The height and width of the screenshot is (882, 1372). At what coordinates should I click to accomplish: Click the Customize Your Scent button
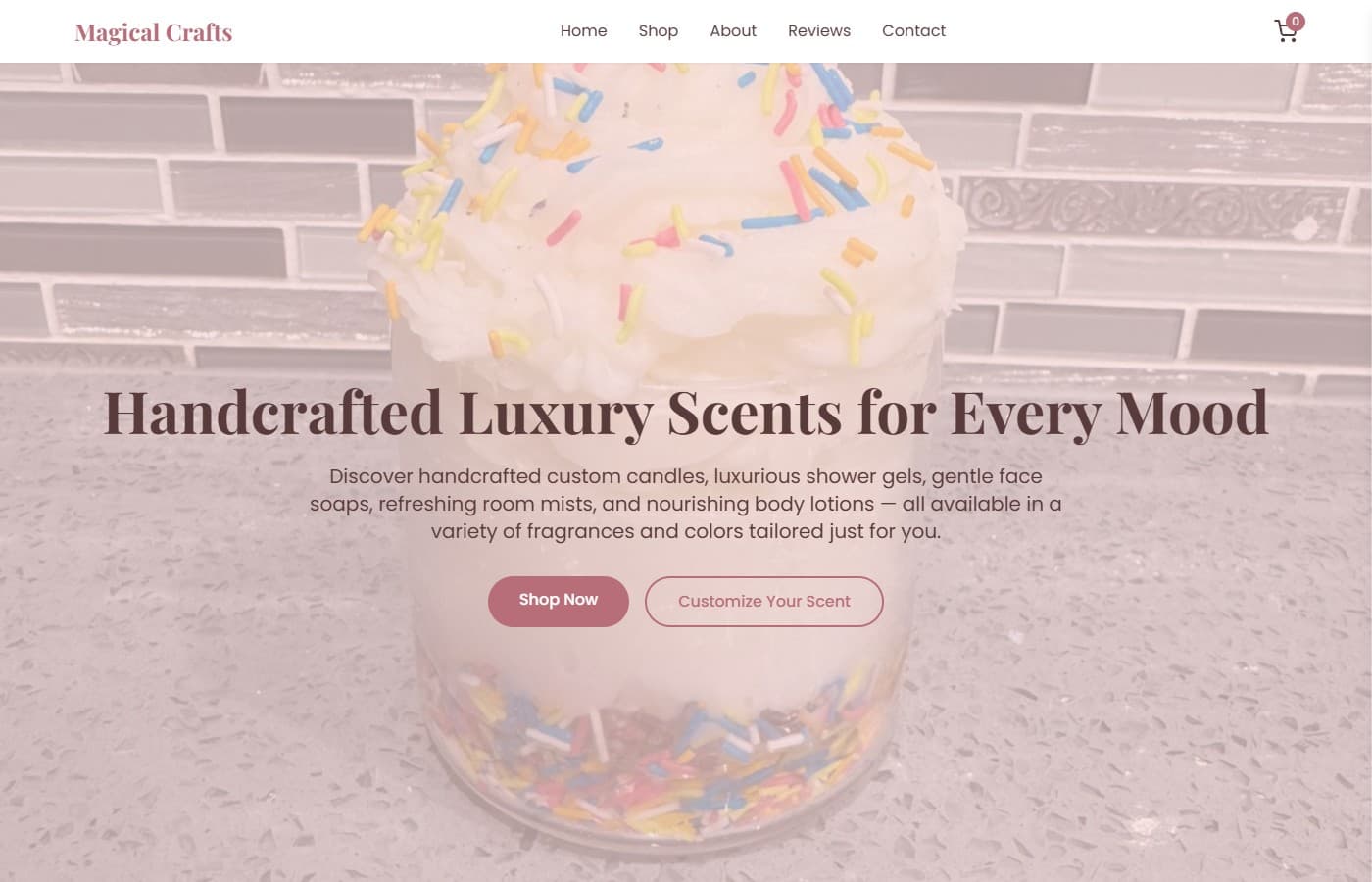tap(764, 601)
